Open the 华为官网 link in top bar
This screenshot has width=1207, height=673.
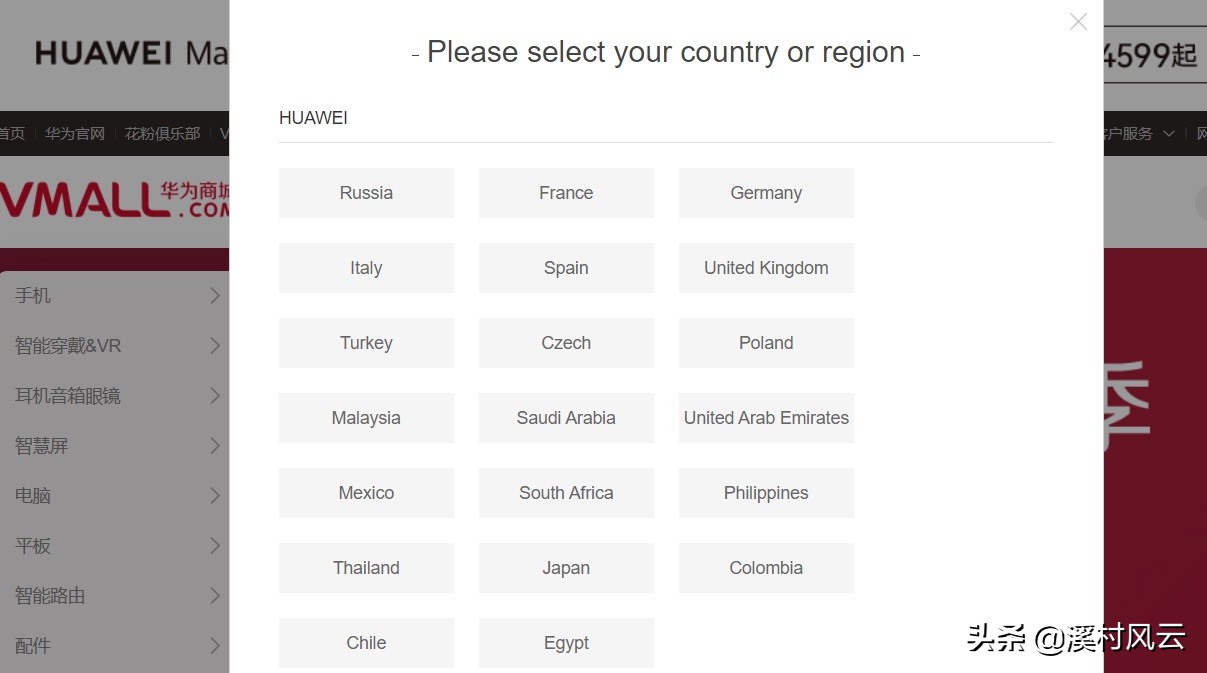[75, 133]
